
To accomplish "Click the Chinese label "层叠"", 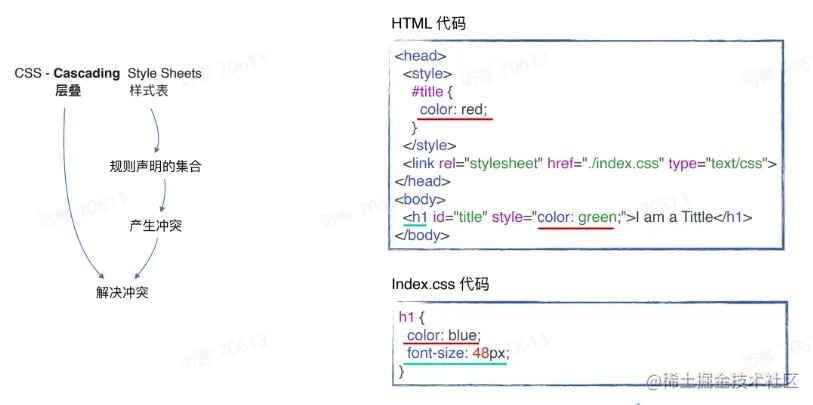I will [x=68, y=91].
